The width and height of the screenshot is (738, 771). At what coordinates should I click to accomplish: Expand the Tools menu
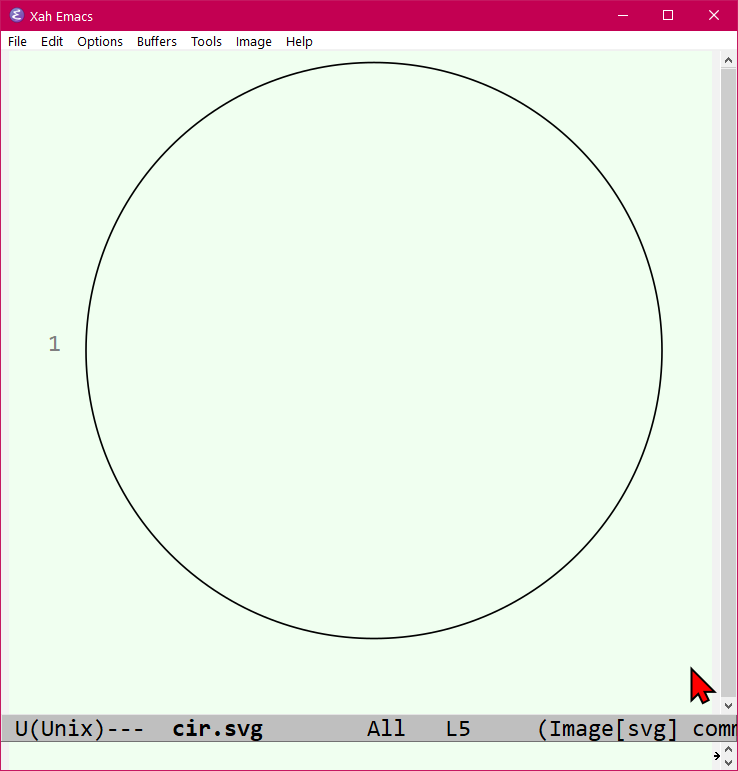click(x=206, y=41)
